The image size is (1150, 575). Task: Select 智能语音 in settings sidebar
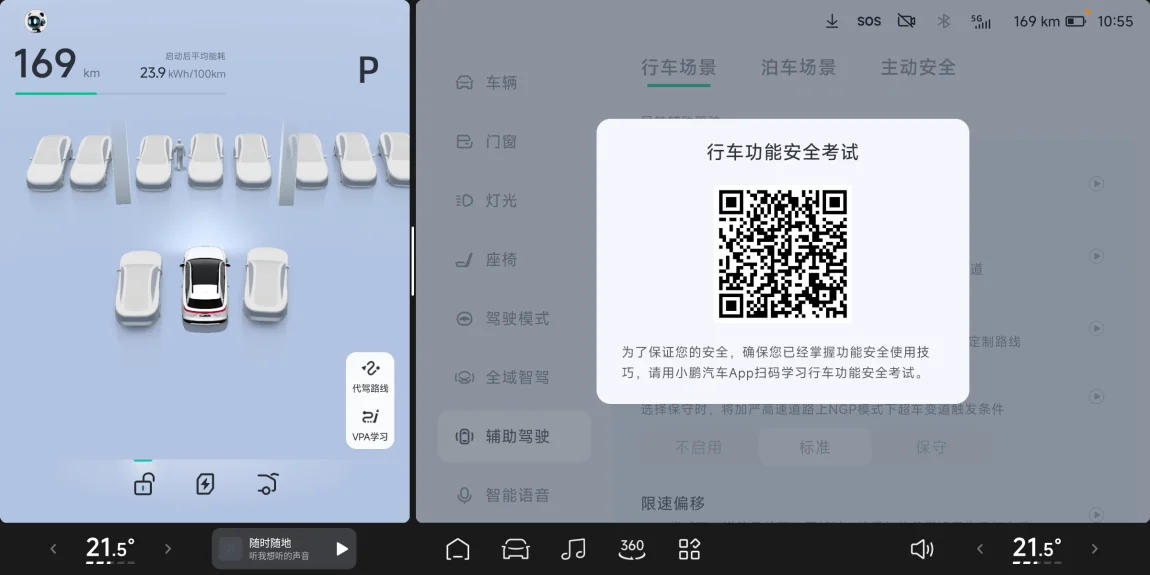point(515,495)
